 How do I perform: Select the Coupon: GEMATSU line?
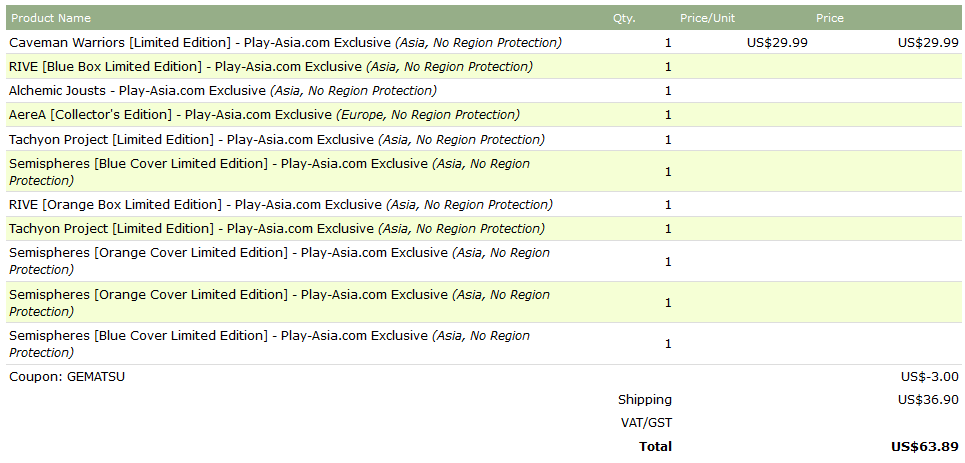click(67, 376)
